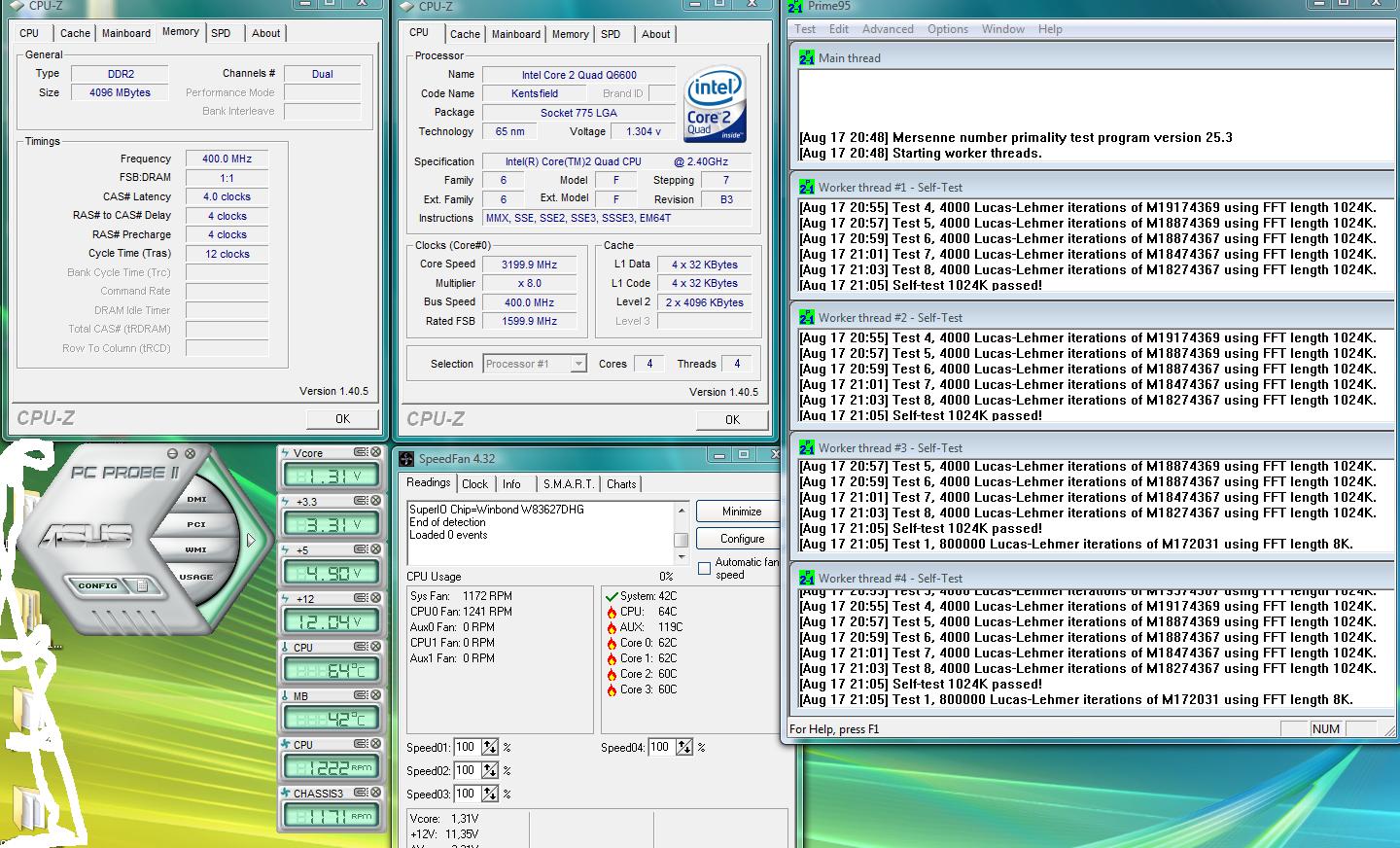The image size is (1400, 848).
Task: Switch to SPD tab in memory CPU-Z window
Action: (222, 33)
